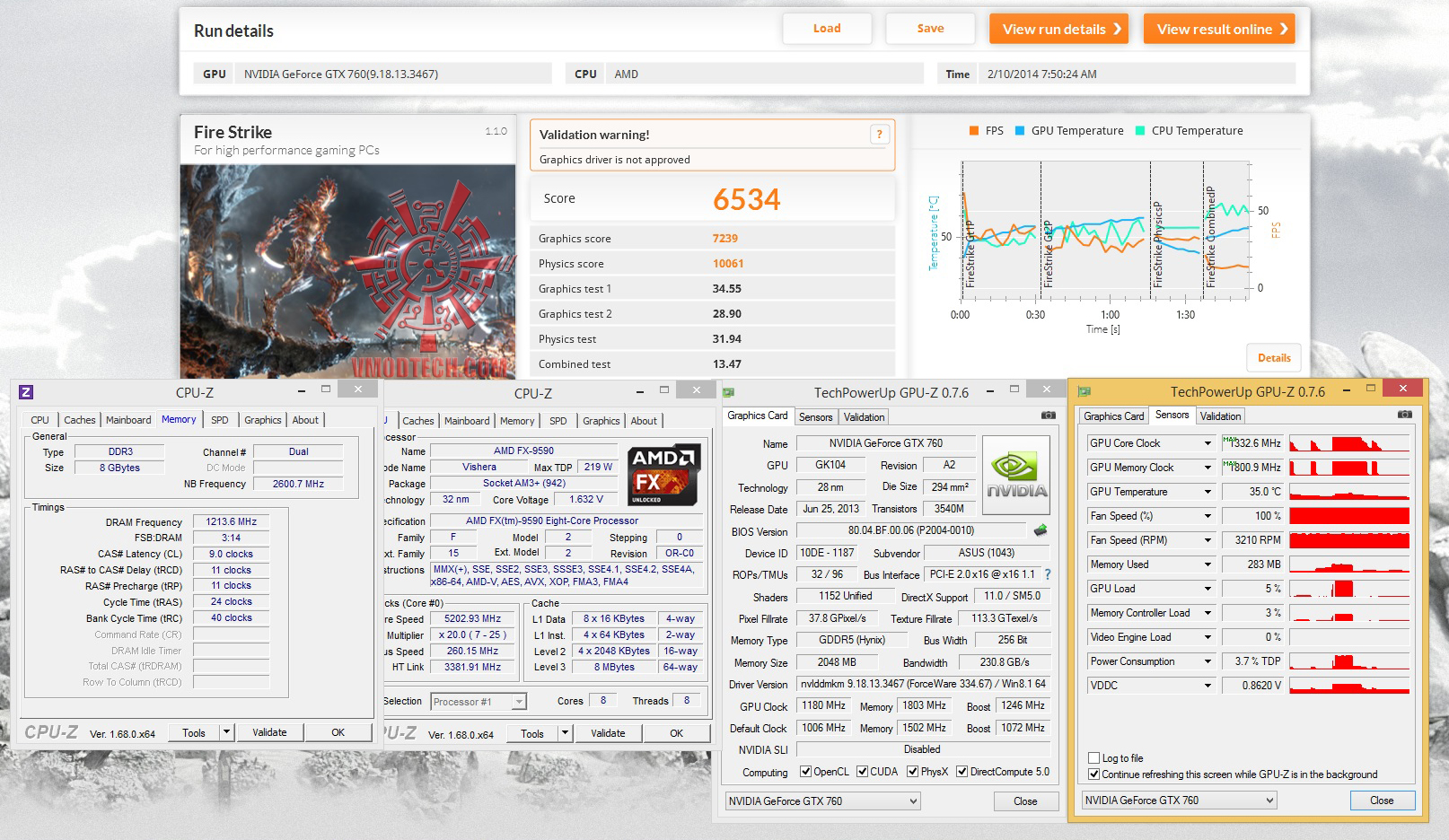Open the GPU Core Clock sensor dropdown
This screenshot has height=840, width=1449.
point(1208,443)
